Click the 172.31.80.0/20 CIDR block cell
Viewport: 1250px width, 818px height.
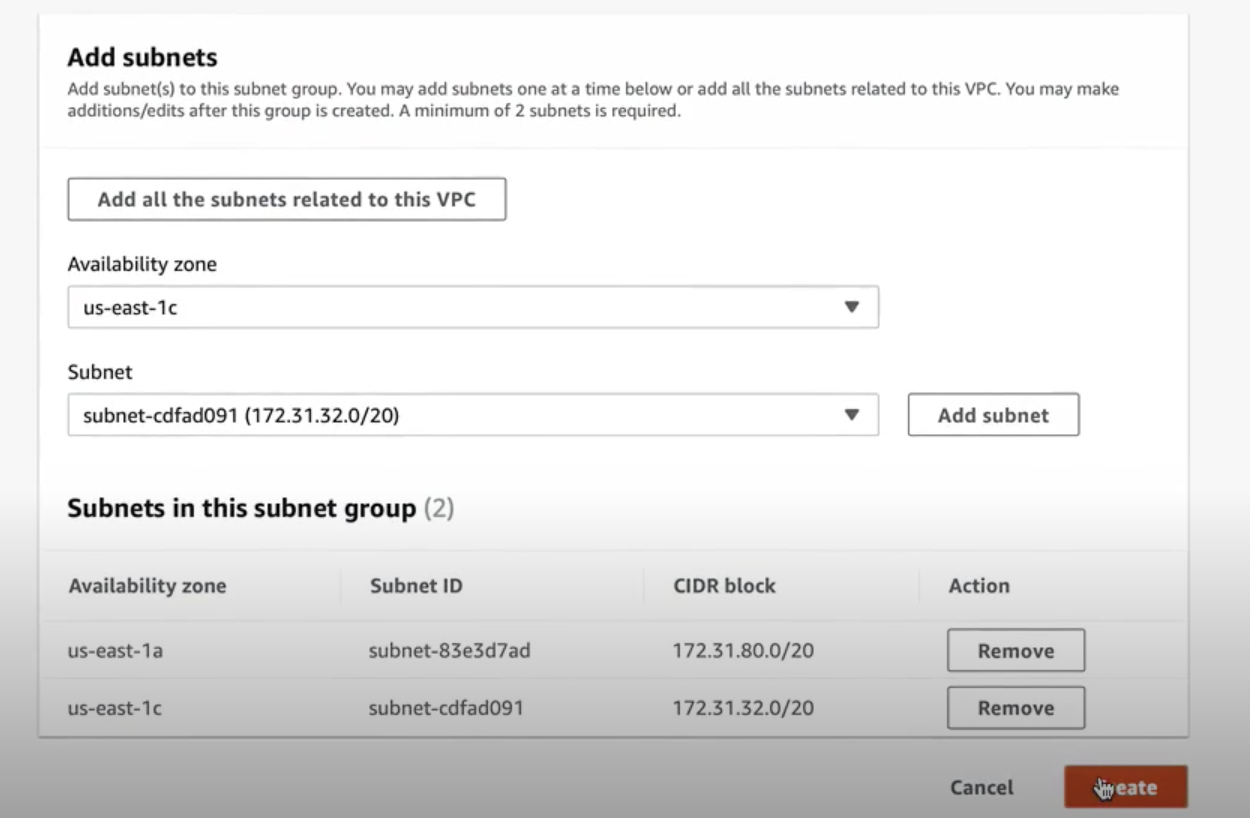point(742,651)
